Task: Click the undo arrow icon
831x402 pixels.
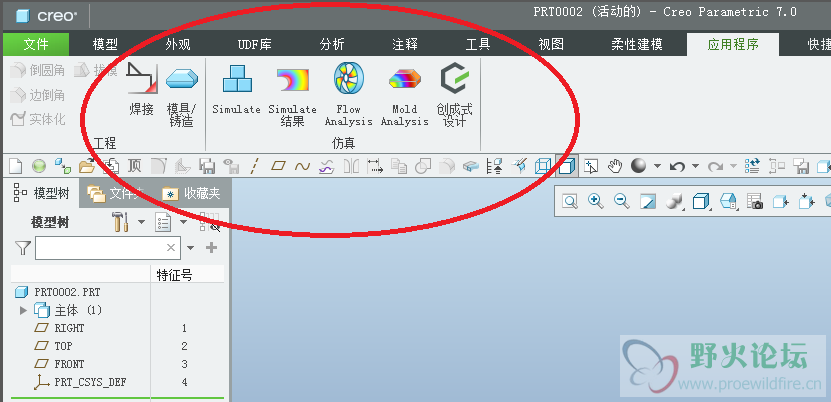Action: (x=676, y=166)
